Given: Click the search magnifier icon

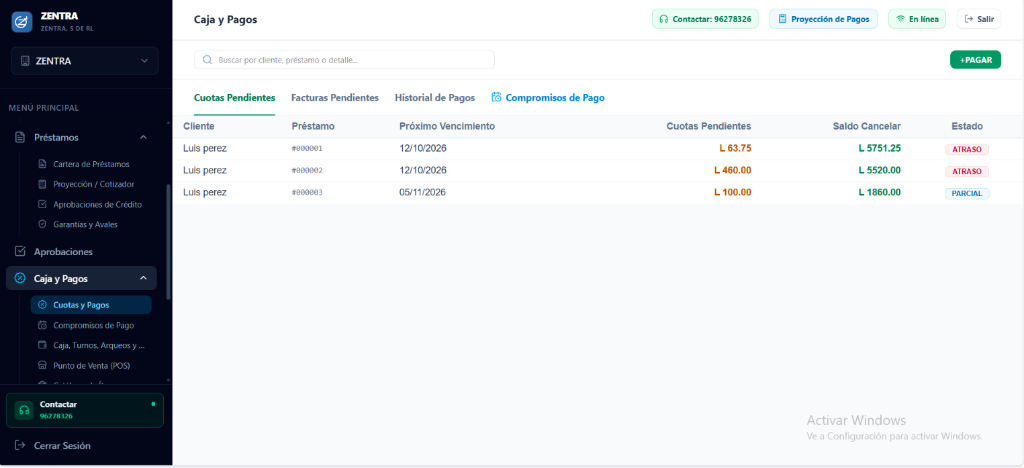Looking at the screenshot, I should point(208,59).
